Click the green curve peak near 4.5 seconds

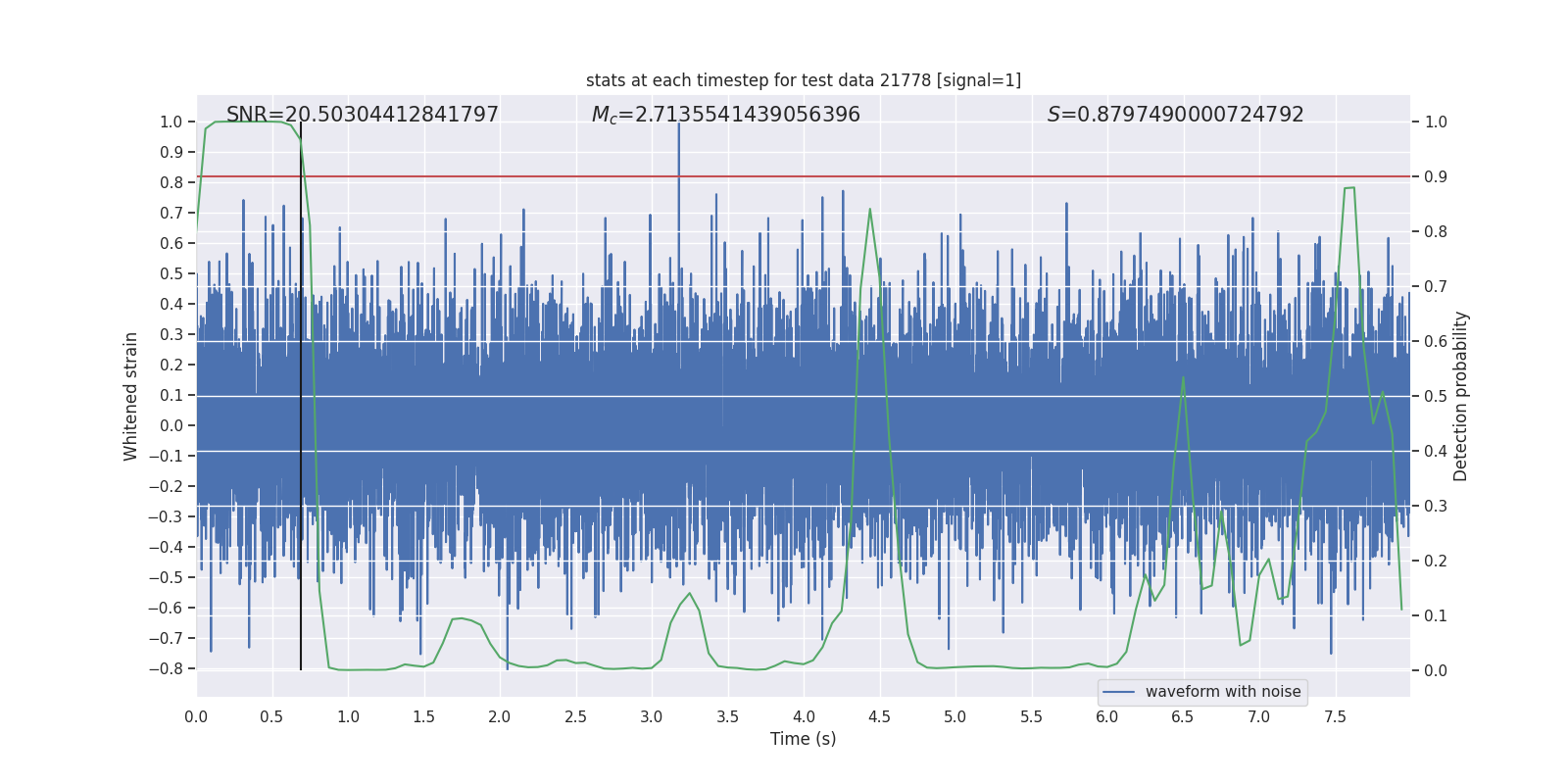pos(869,210)
